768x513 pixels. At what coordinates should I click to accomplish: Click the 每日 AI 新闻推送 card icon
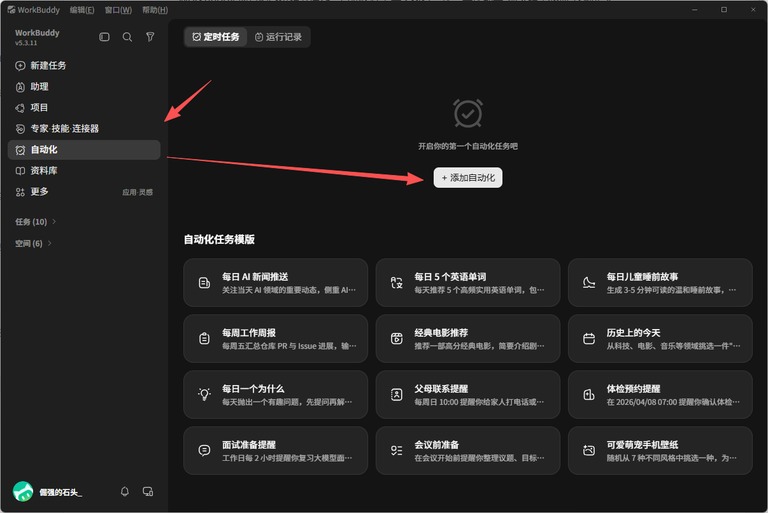click(204, 283)
